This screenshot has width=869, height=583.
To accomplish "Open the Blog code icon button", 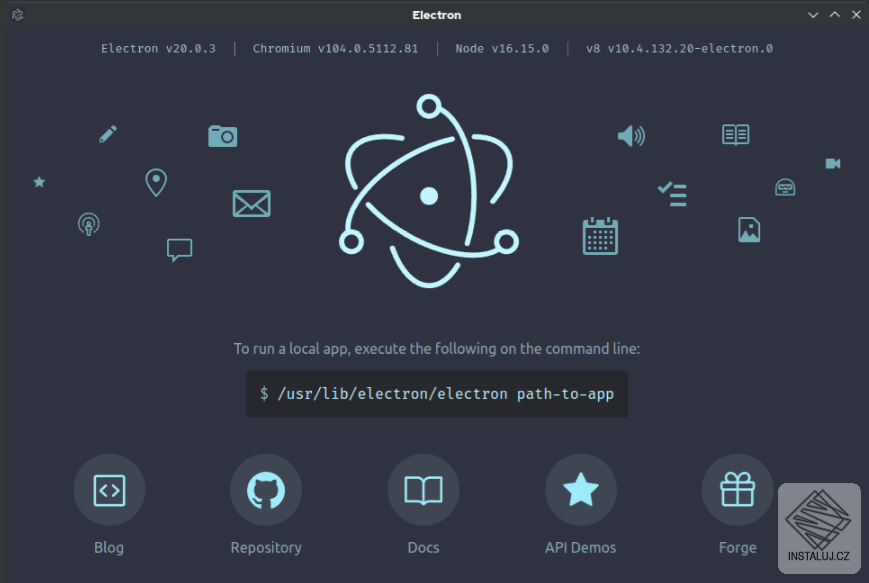I will coord(109,490).
